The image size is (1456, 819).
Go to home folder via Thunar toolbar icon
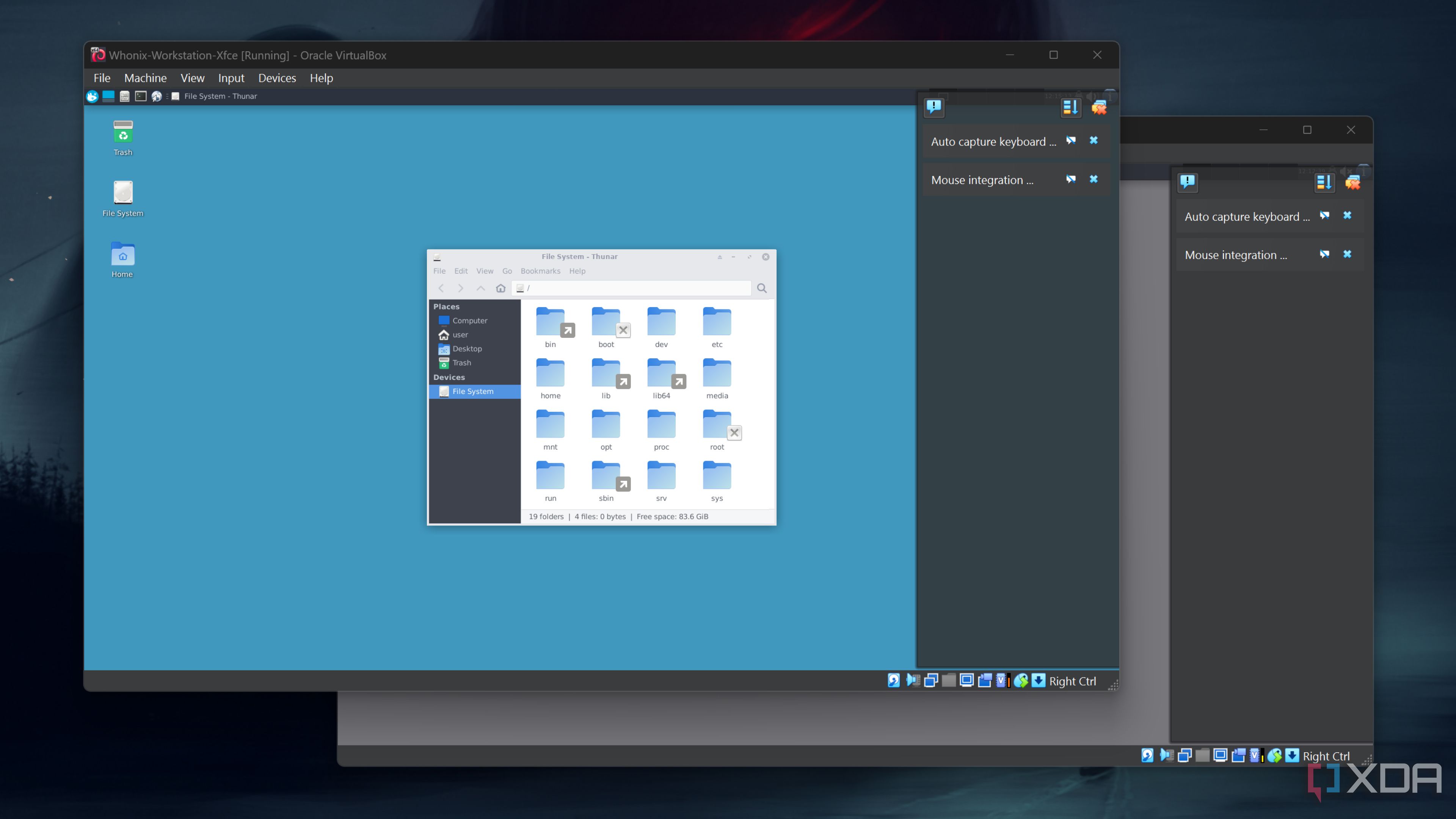[500, 288]
